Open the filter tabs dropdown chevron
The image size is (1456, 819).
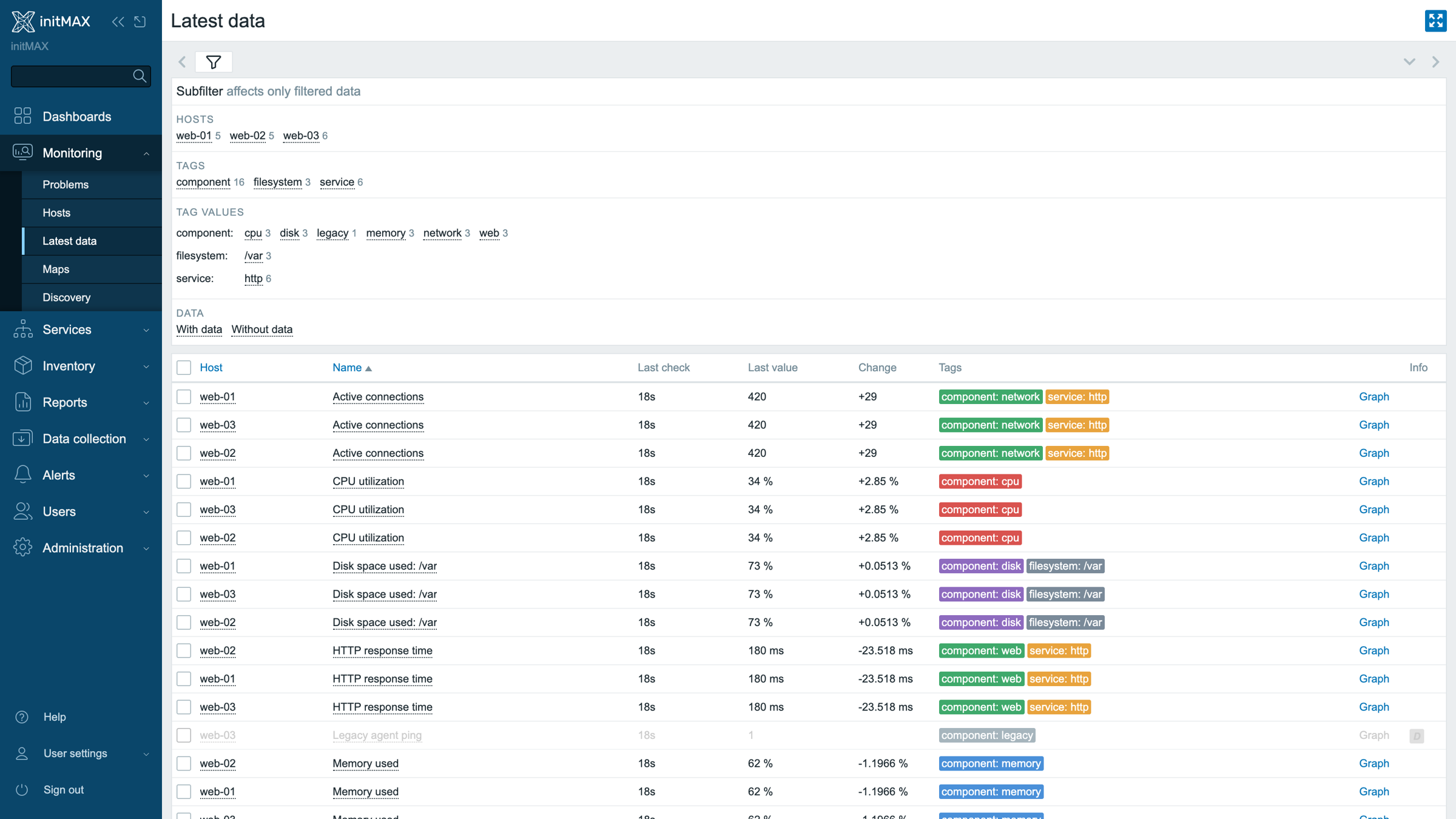pos(1409,62)
